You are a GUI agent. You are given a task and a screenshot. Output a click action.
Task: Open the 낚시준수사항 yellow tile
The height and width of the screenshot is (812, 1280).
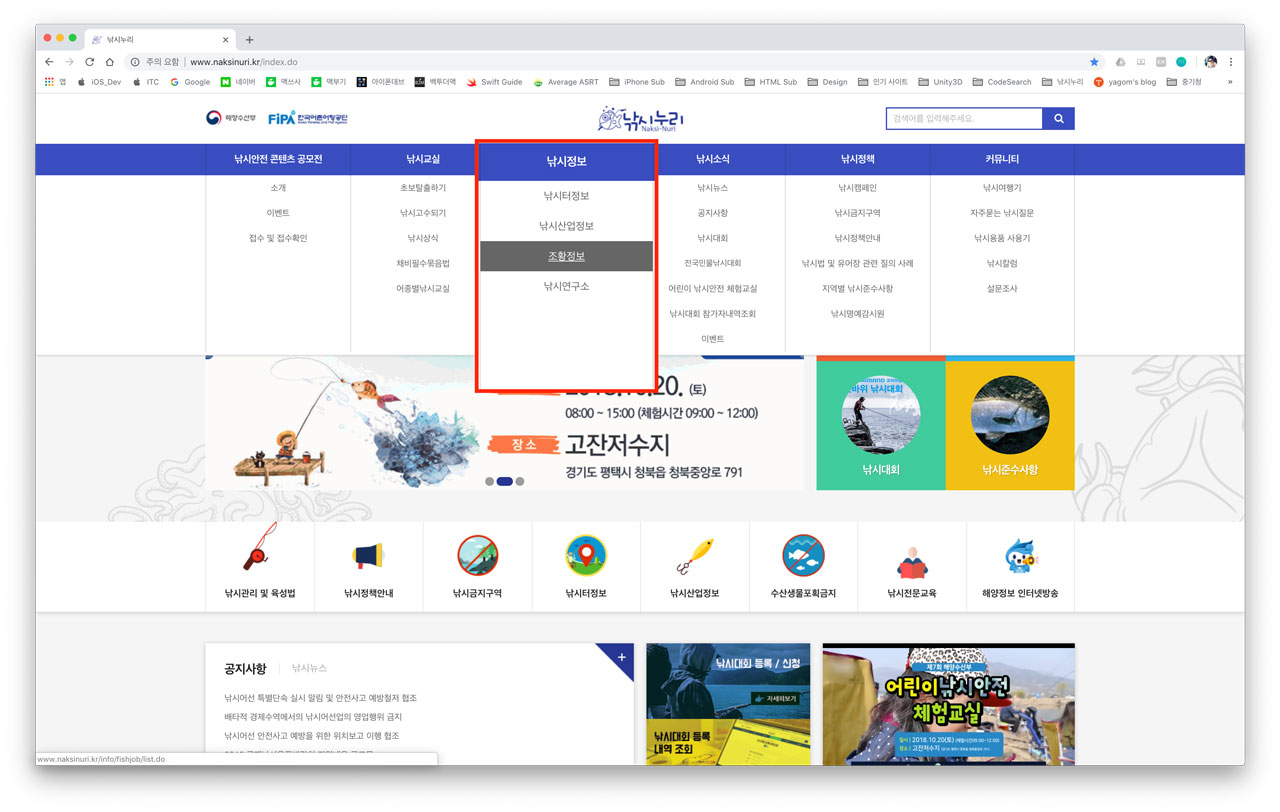point(1009,424)
